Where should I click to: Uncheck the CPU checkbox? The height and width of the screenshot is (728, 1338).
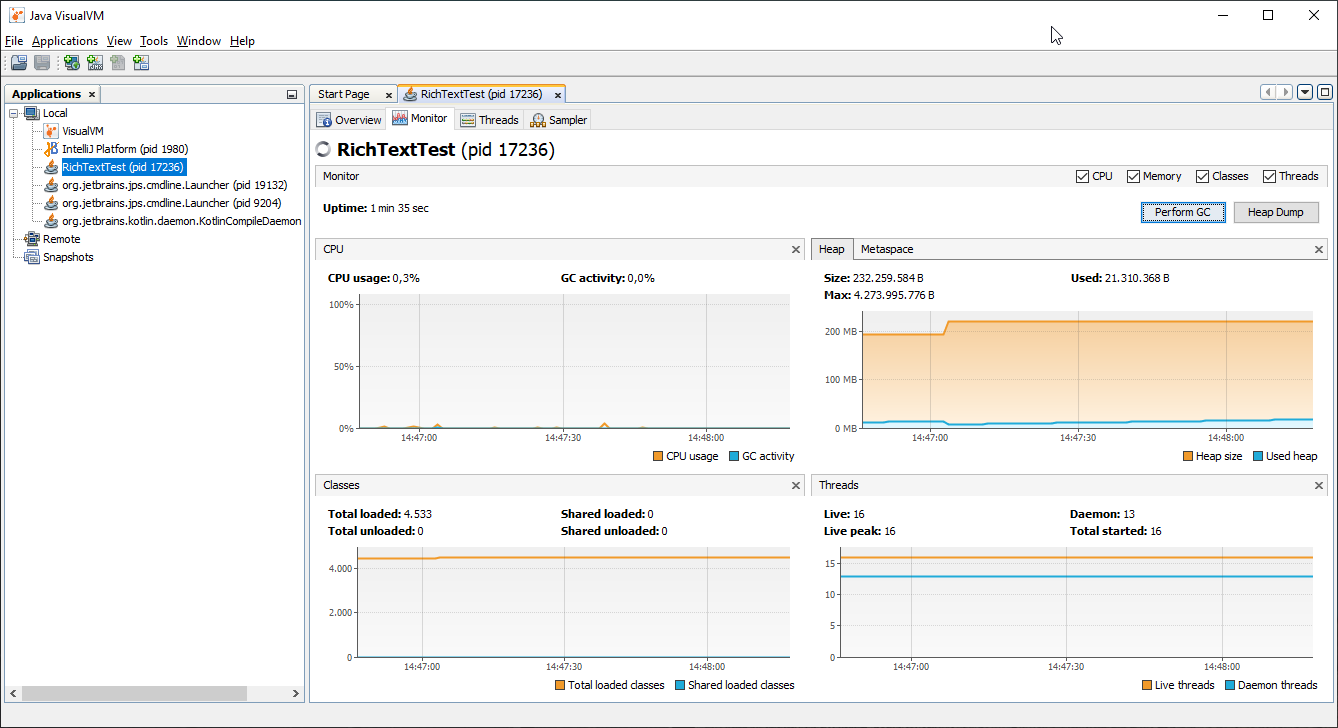pos(1082,176)
